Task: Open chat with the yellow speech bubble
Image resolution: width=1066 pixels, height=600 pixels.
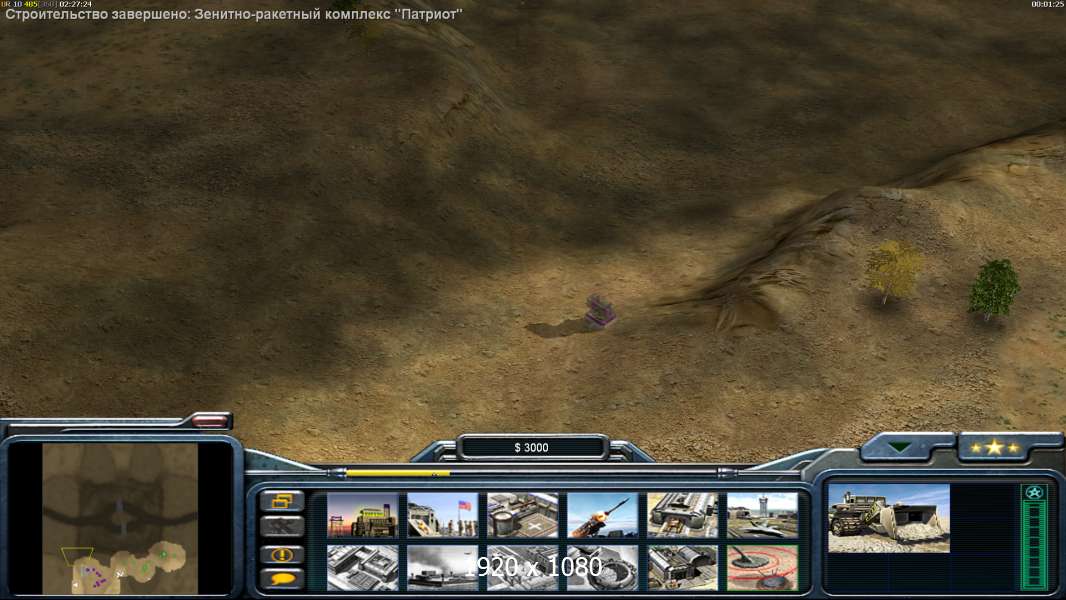Action: (x=281, y=579)
